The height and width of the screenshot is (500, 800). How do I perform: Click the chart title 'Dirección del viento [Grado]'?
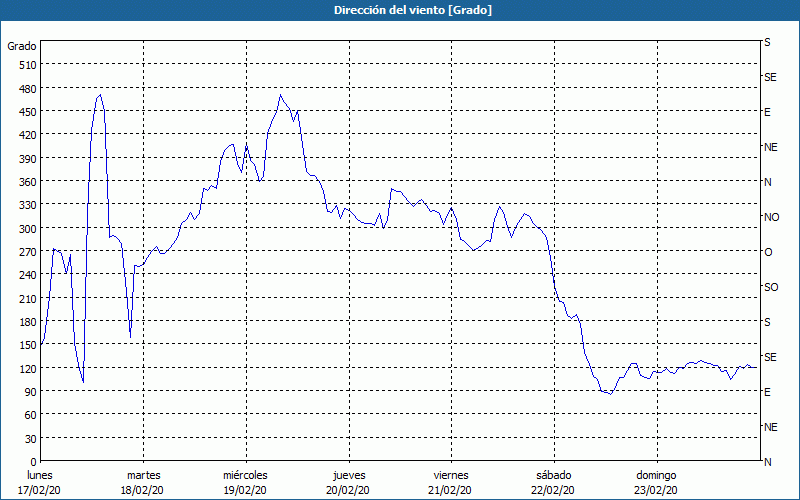[x=413, y=10]
